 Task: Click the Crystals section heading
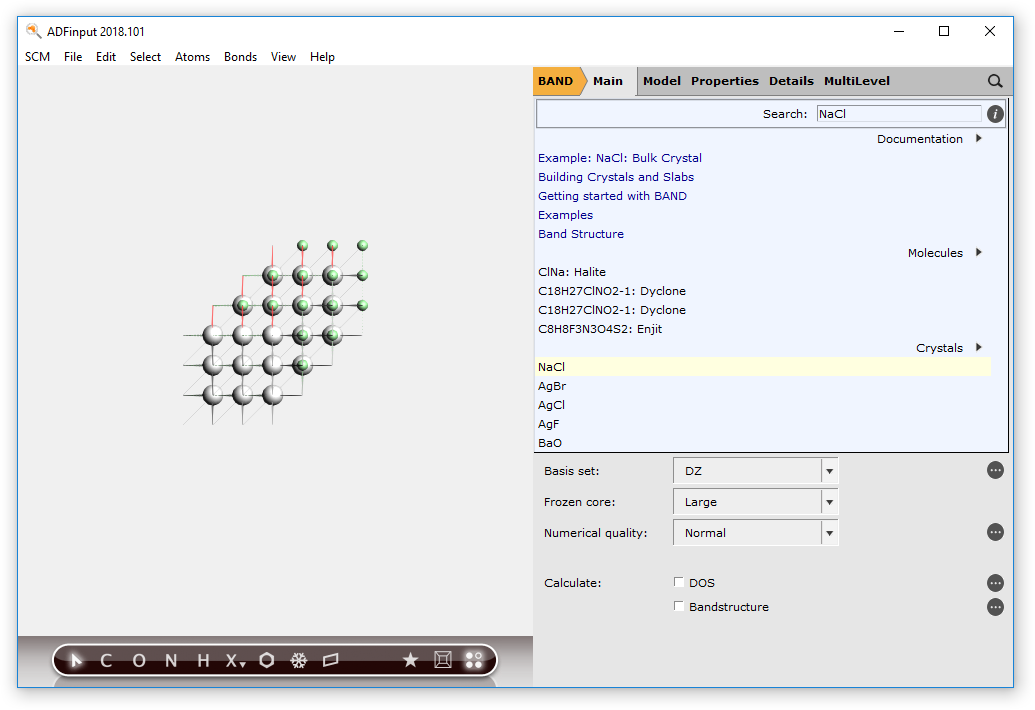pos(939,348)
